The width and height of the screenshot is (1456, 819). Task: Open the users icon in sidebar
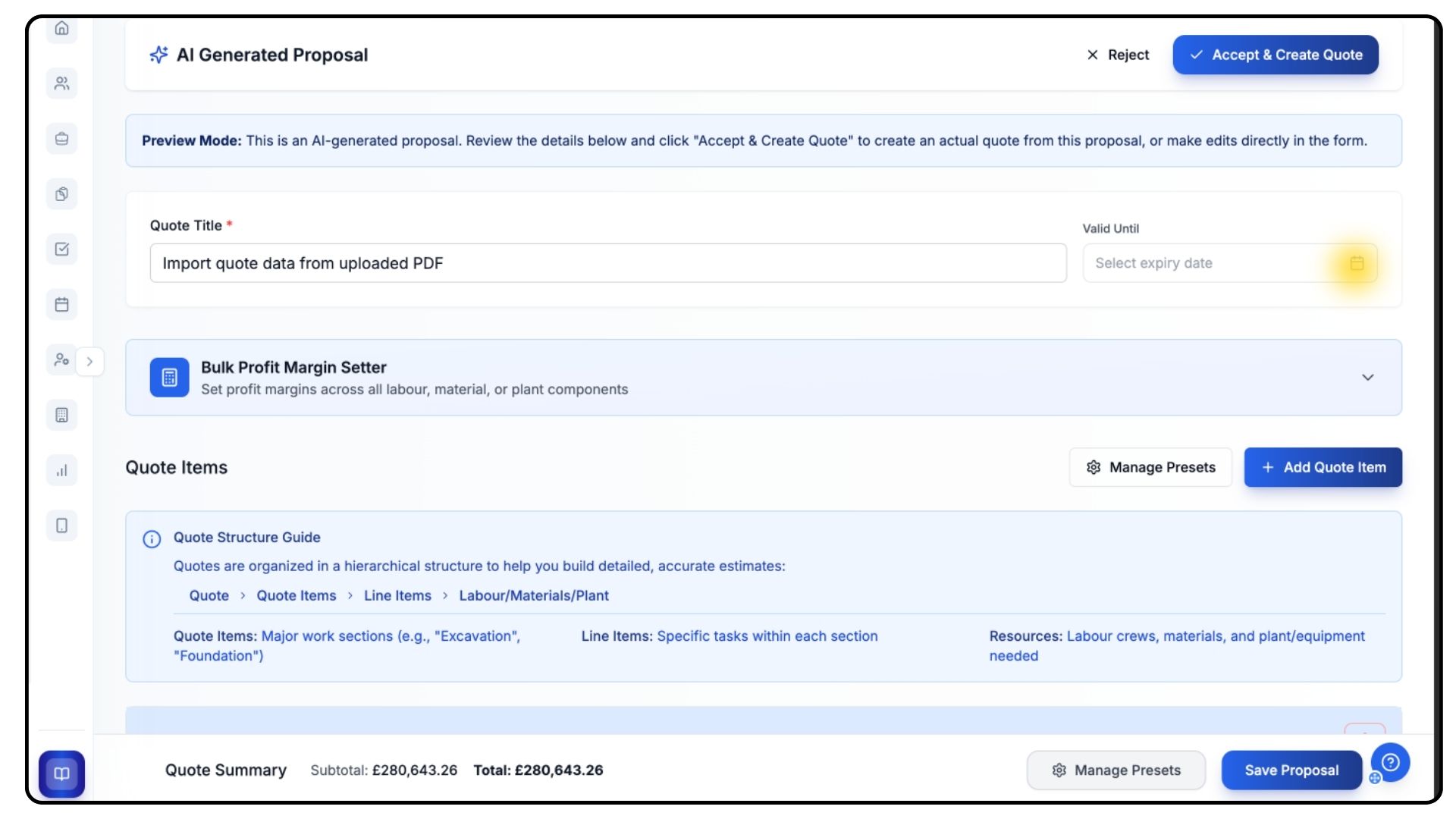[x=61, y=83]
